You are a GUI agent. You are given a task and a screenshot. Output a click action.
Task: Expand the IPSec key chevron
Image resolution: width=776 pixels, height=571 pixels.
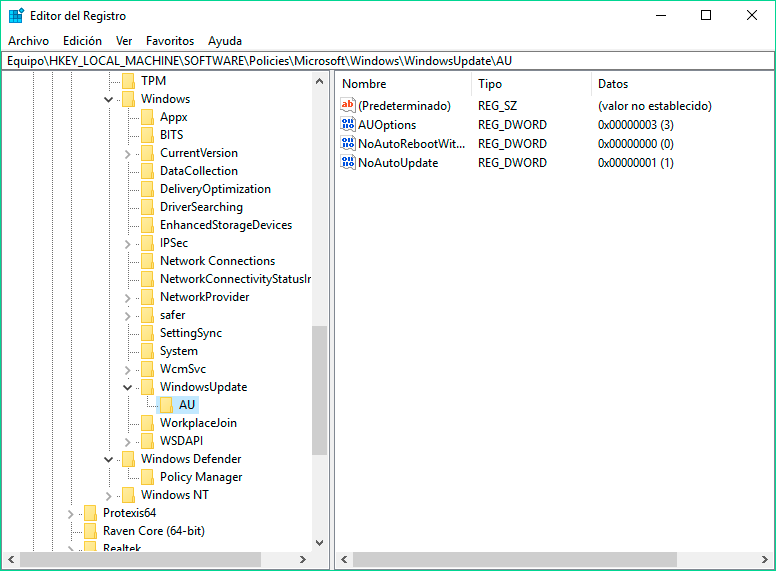tap(127, 244)
